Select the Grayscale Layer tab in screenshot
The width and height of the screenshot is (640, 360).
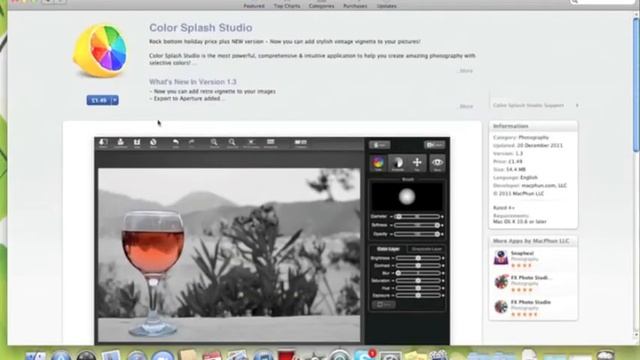[x=427, y=249]
